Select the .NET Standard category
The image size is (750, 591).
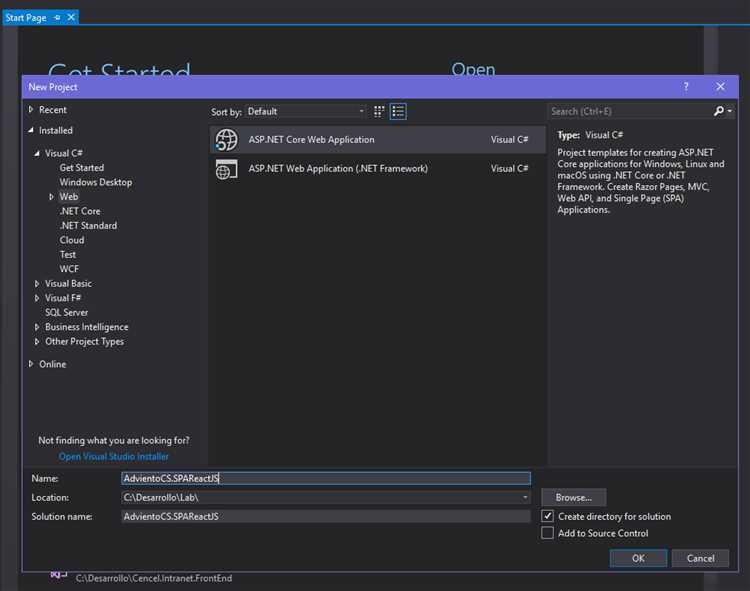click(x=88, y=226)
